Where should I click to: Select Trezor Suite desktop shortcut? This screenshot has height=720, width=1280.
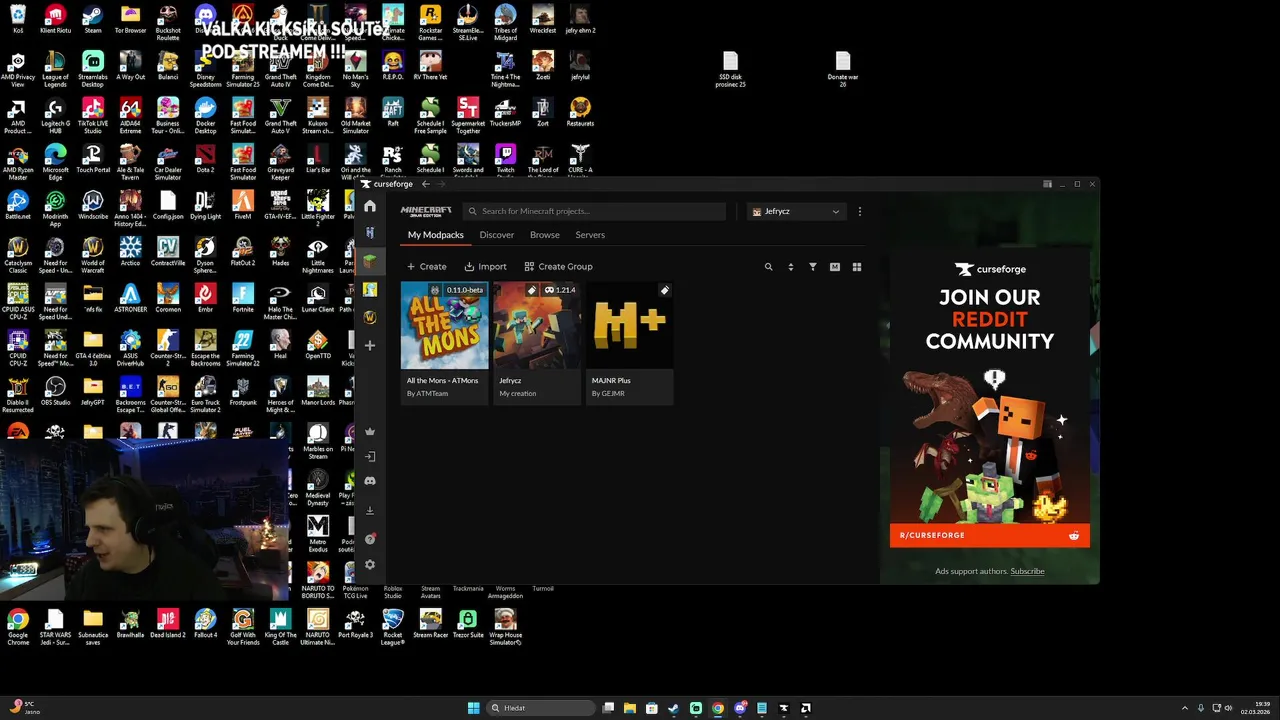click(468, 624)
